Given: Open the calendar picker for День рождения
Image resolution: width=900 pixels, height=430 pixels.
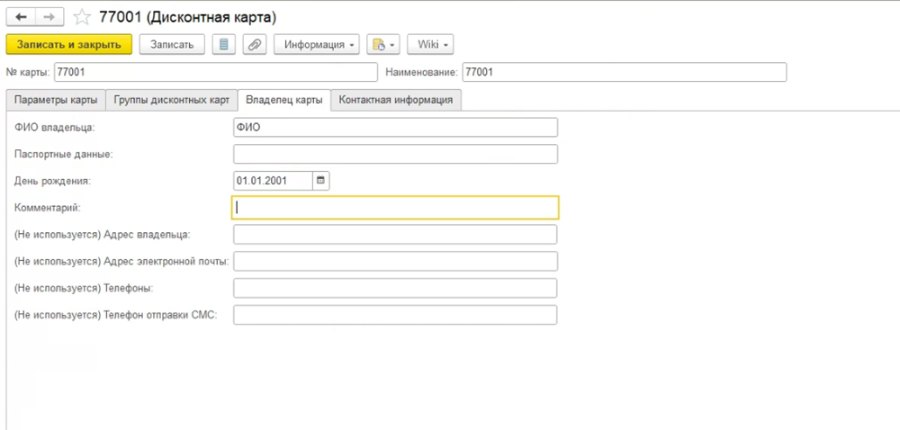Looking at the screenshot, I should 321,181.
